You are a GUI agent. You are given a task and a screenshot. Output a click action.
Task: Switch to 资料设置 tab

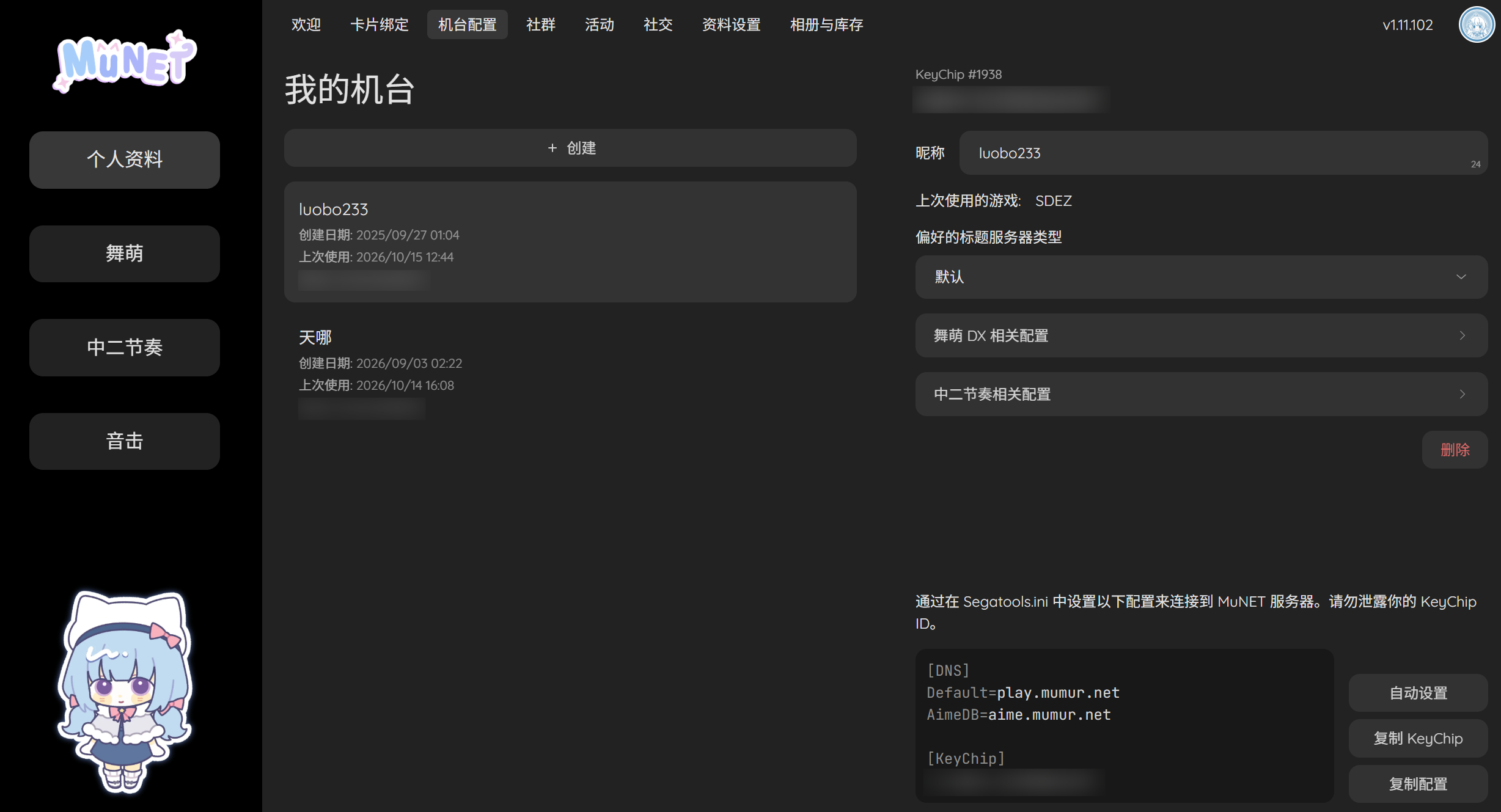pos(732,24)
